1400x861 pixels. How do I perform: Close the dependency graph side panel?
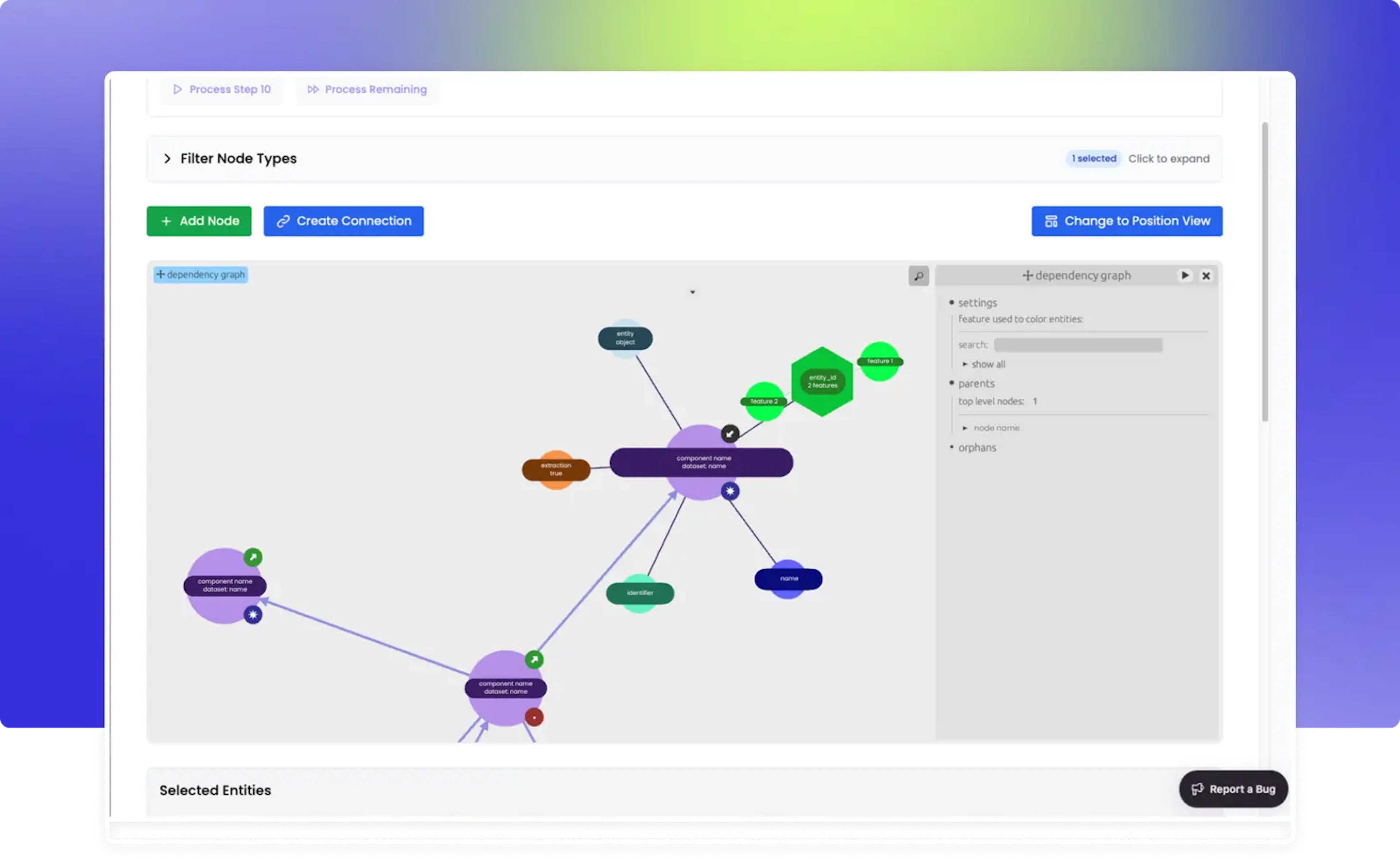pyautogui.click(x=1206, y=276)
